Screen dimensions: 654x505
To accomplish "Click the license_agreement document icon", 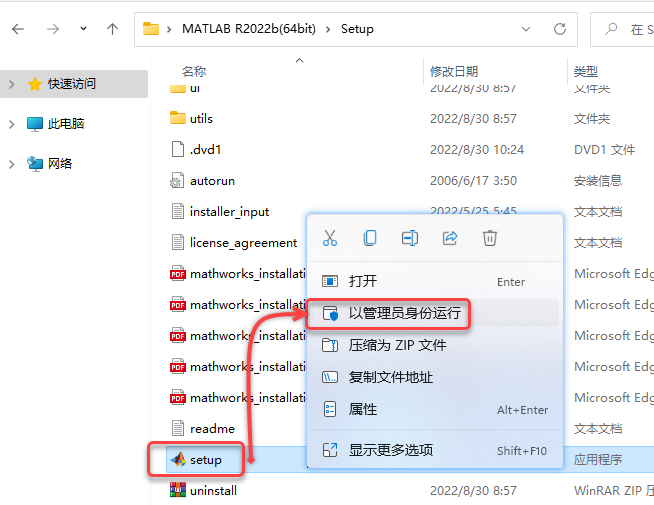I will (x=178, y=242).
